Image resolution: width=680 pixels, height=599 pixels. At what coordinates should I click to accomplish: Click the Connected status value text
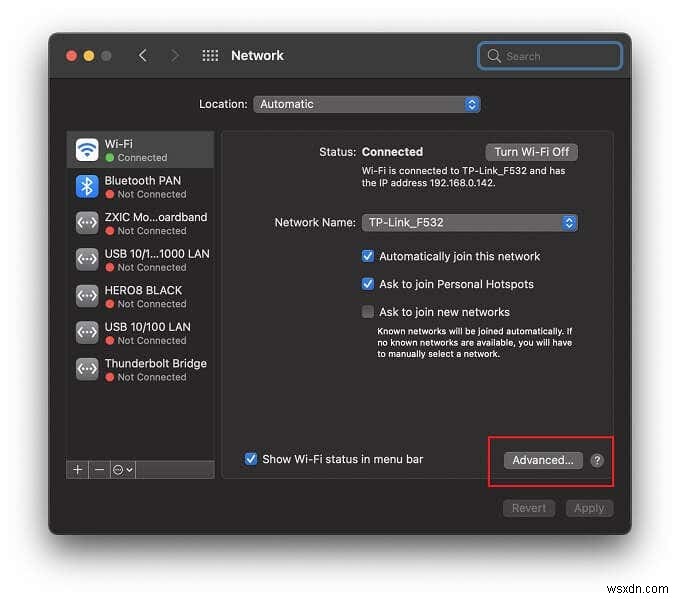click(392, 152)
